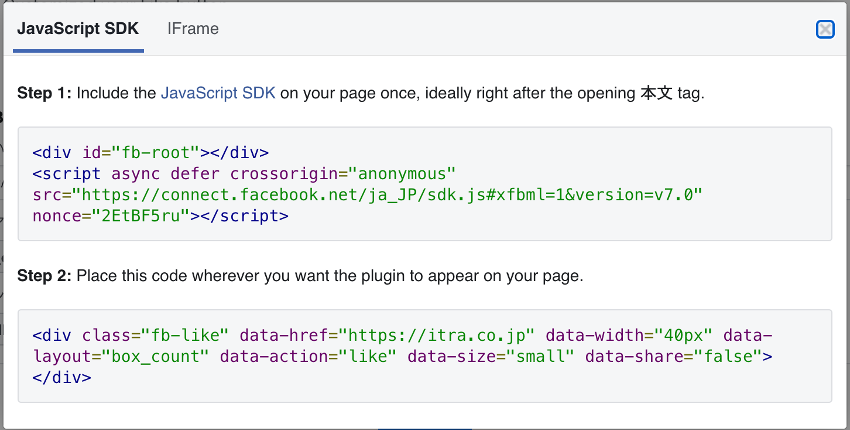
Task: Click the 'Step 1:' heading text
Action: (44, 93)
